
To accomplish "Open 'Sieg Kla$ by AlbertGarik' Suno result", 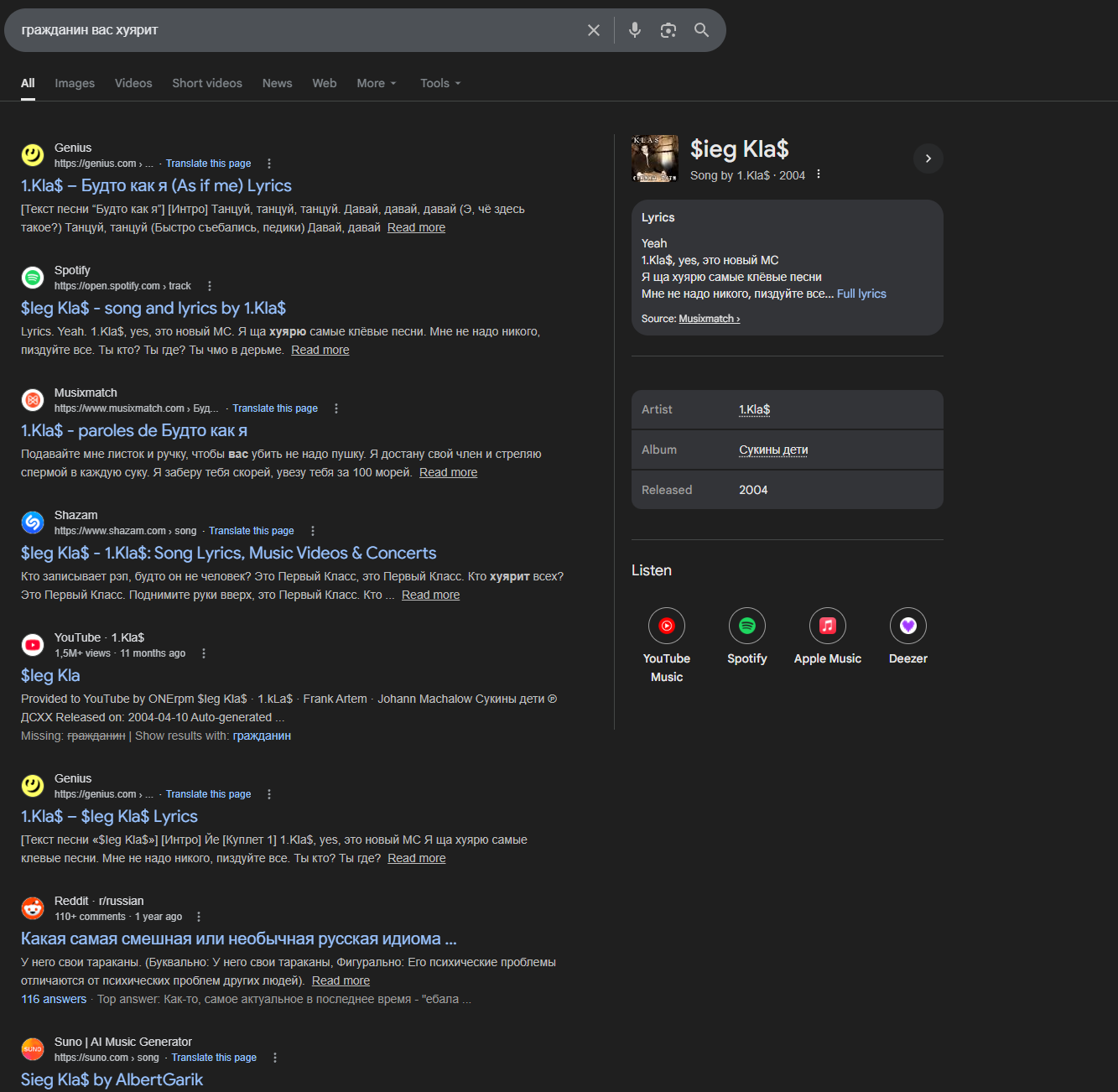I will pos(112,1079).
